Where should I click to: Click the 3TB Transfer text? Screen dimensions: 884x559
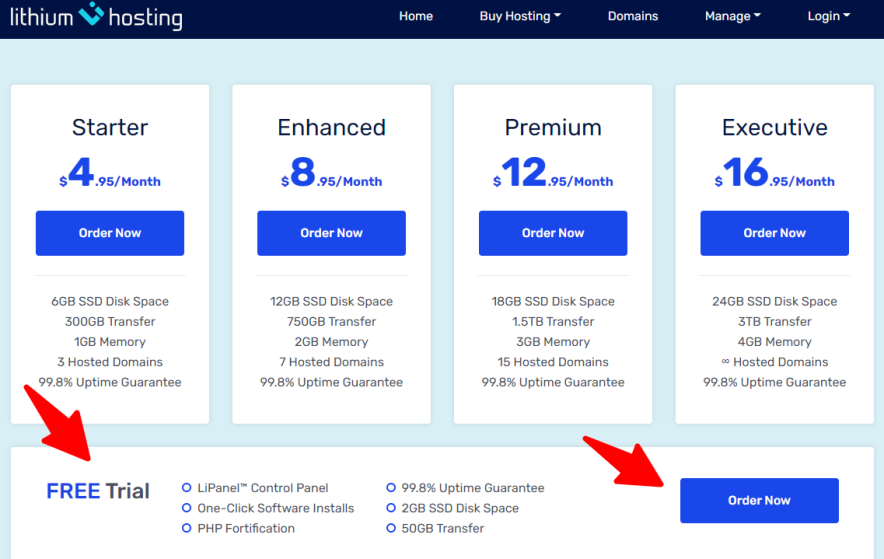click(x=775, y=322)
